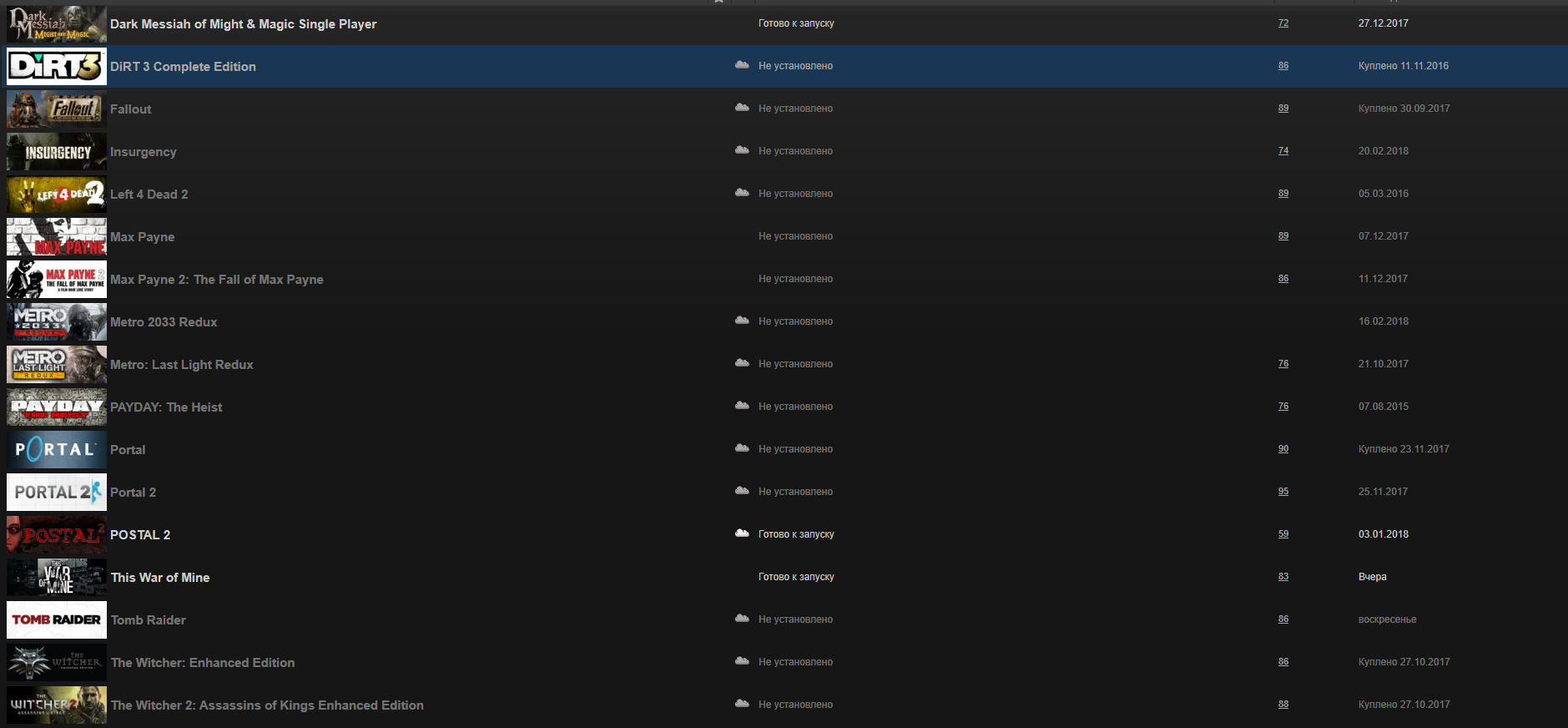Click the PAYDAY: The Heist title
This screenshot has height=728, width=1568.
166,407
